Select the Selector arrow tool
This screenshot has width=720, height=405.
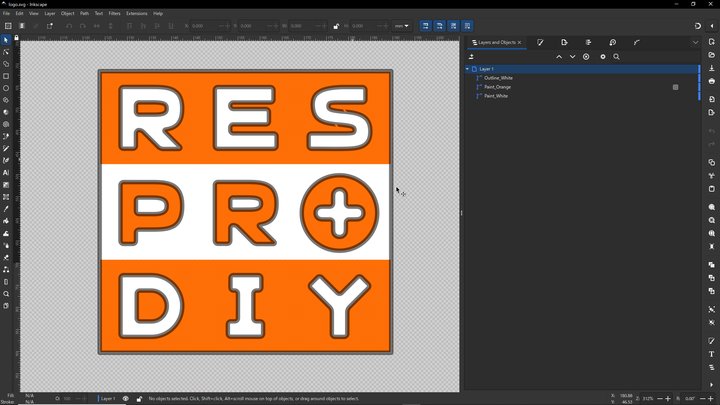(x=6, y=40)
